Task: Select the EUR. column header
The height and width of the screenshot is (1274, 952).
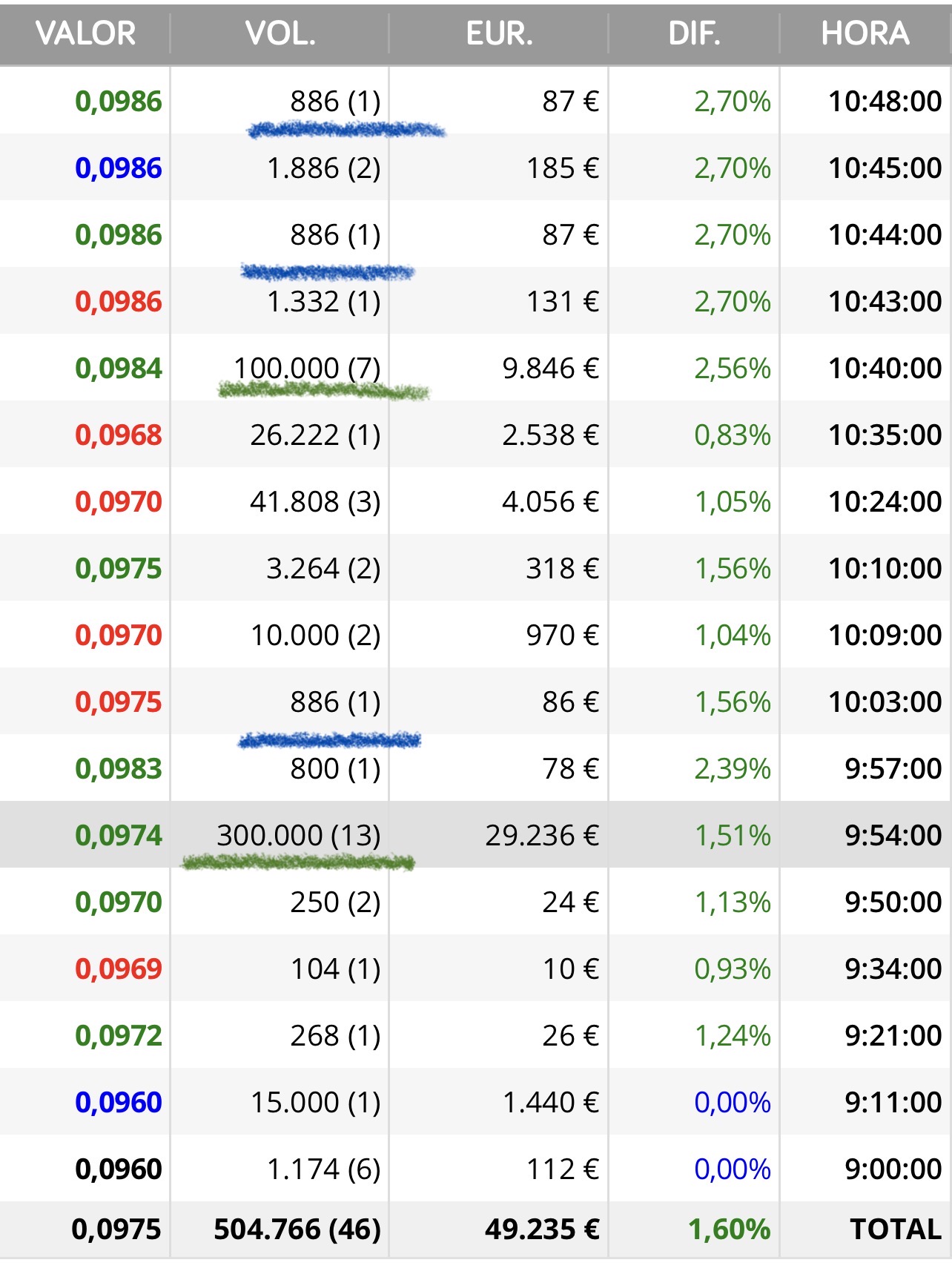Action: pos(499,34)
